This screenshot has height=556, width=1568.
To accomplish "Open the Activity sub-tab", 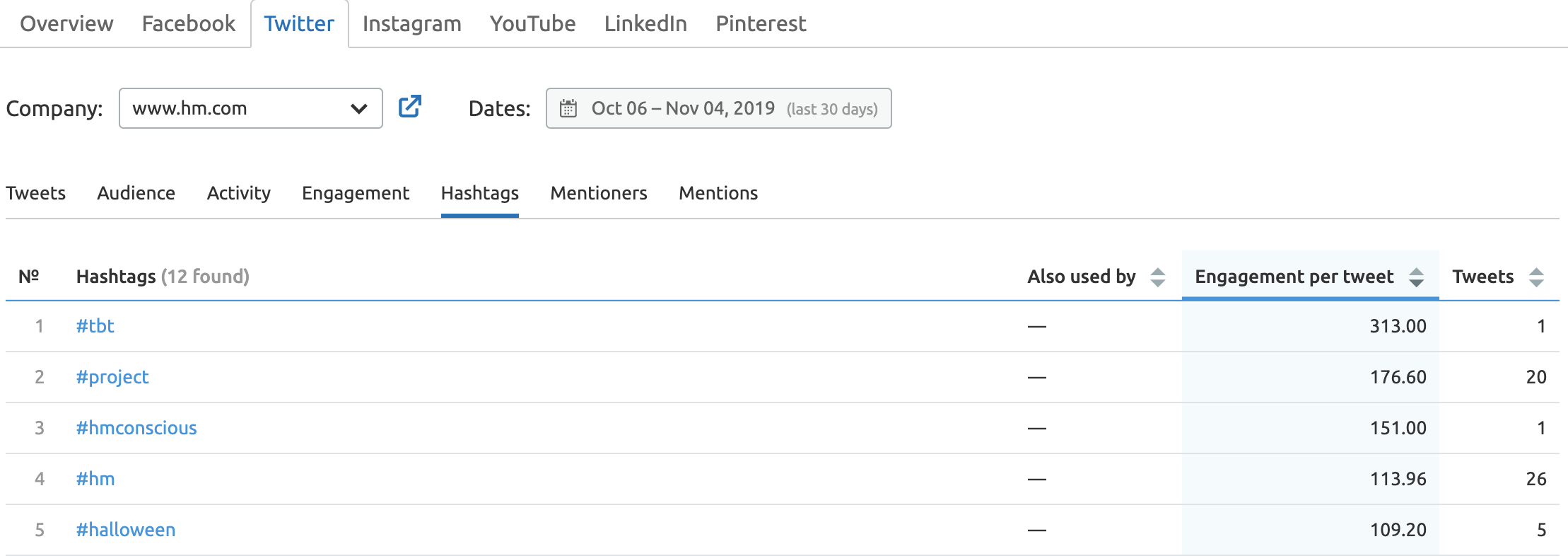I will pyautogui.click(x=239, y=193).
